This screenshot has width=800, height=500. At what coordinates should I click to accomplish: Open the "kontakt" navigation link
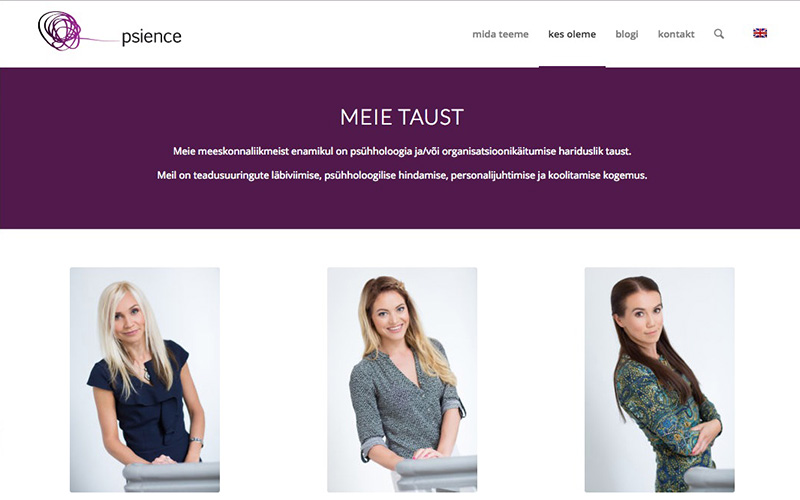pyautogui.click(x=676, y=34)
